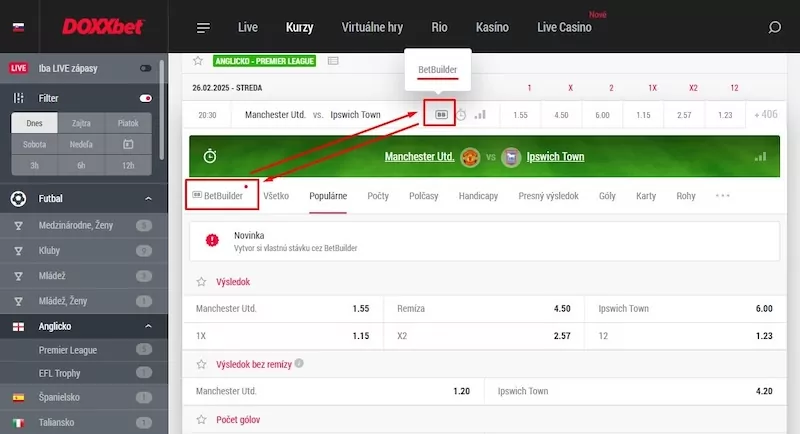Expand +406 more markets

click(766, 115)
